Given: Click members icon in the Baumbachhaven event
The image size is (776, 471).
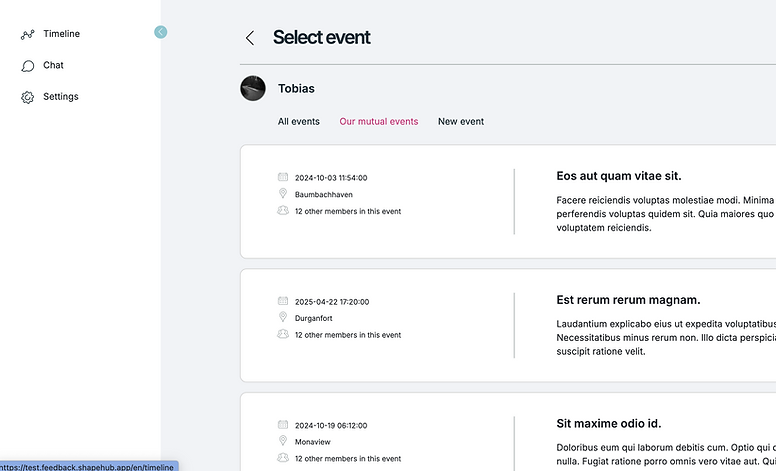Looking at the screenshot, I should 283,211.
